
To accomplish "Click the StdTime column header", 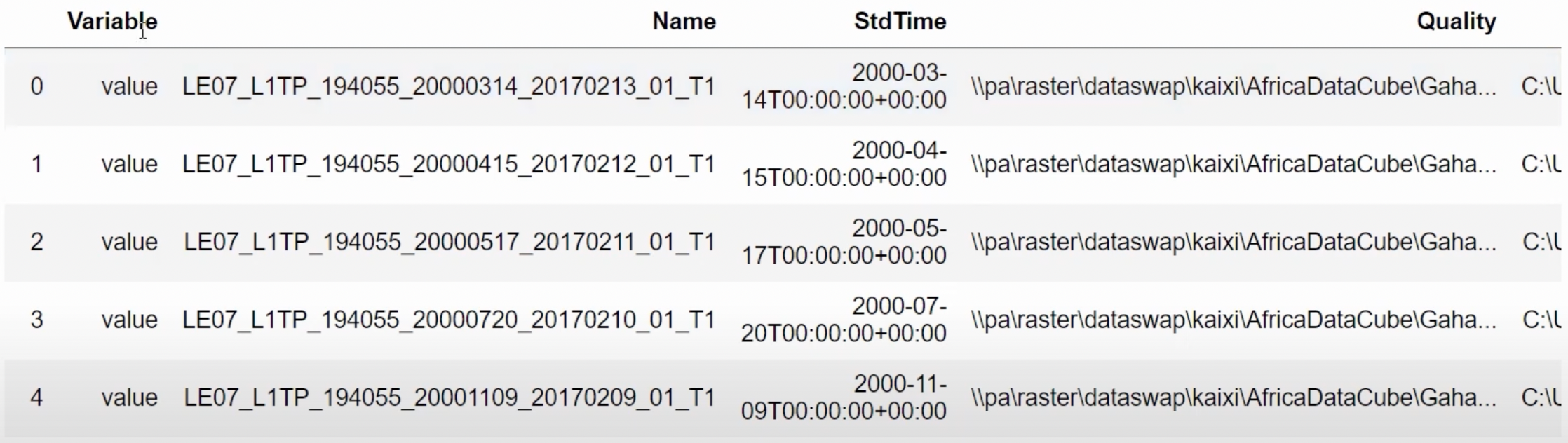I will (x=900, y=22).
